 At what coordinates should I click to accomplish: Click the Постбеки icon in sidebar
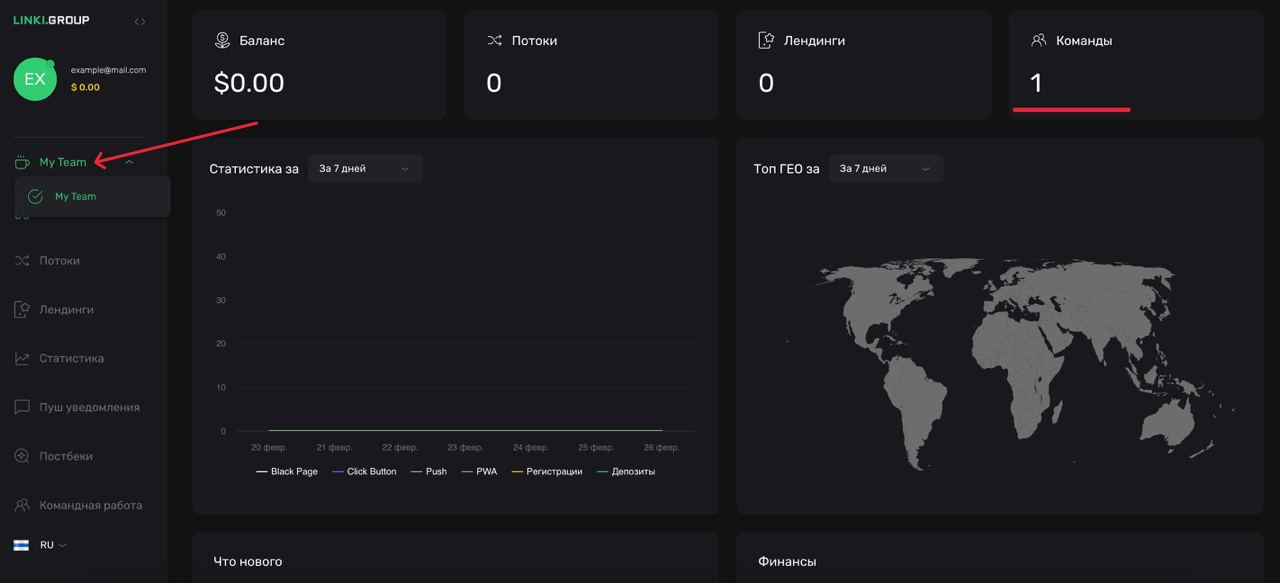(22, 456)
